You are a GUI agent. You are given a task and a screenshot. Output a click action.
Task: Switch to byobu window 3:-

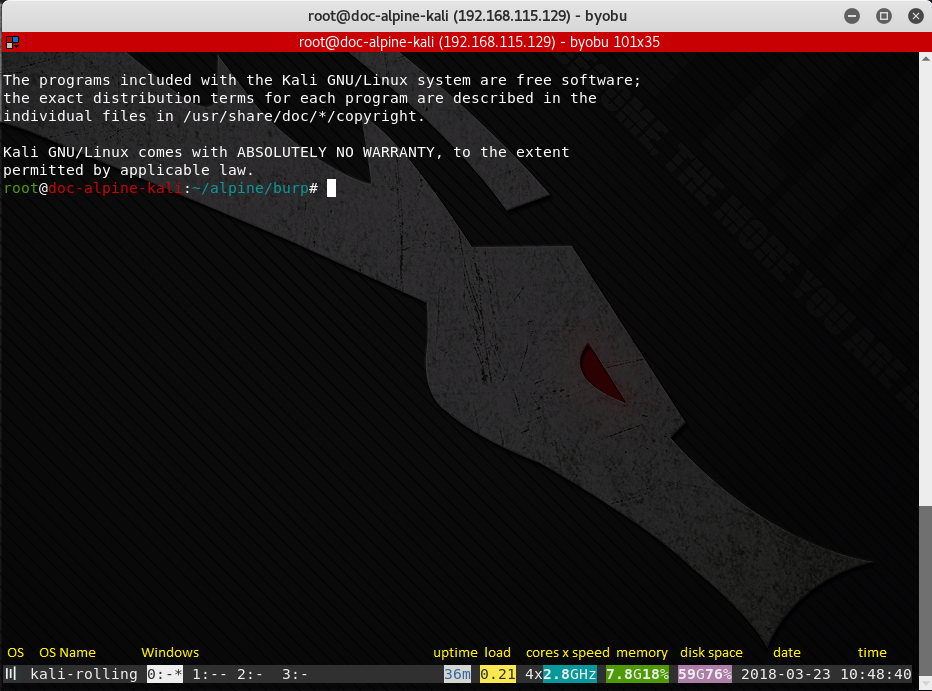pos(295,674)
